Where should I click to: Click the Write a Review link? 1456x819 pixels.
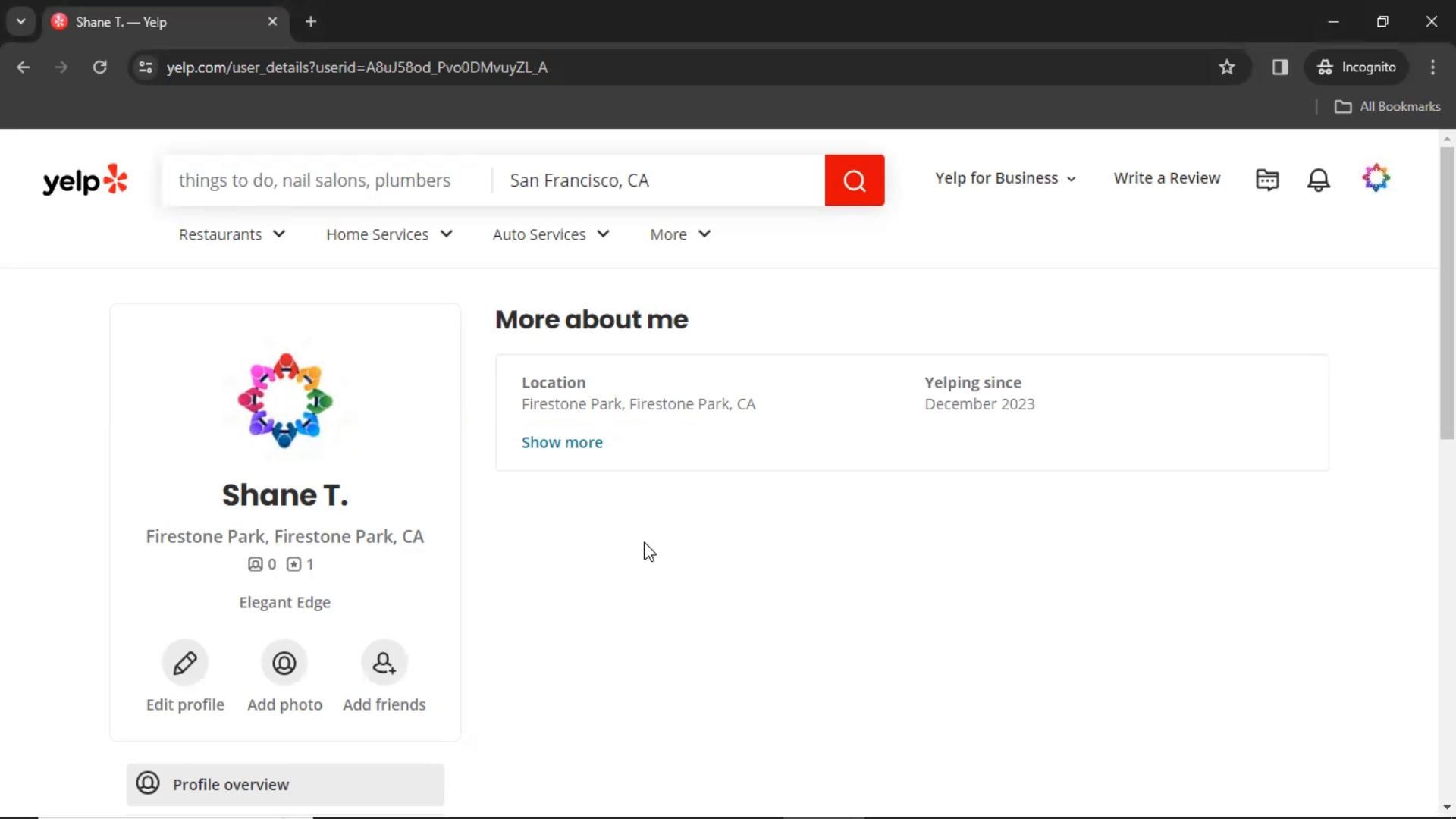(1166, 178)
